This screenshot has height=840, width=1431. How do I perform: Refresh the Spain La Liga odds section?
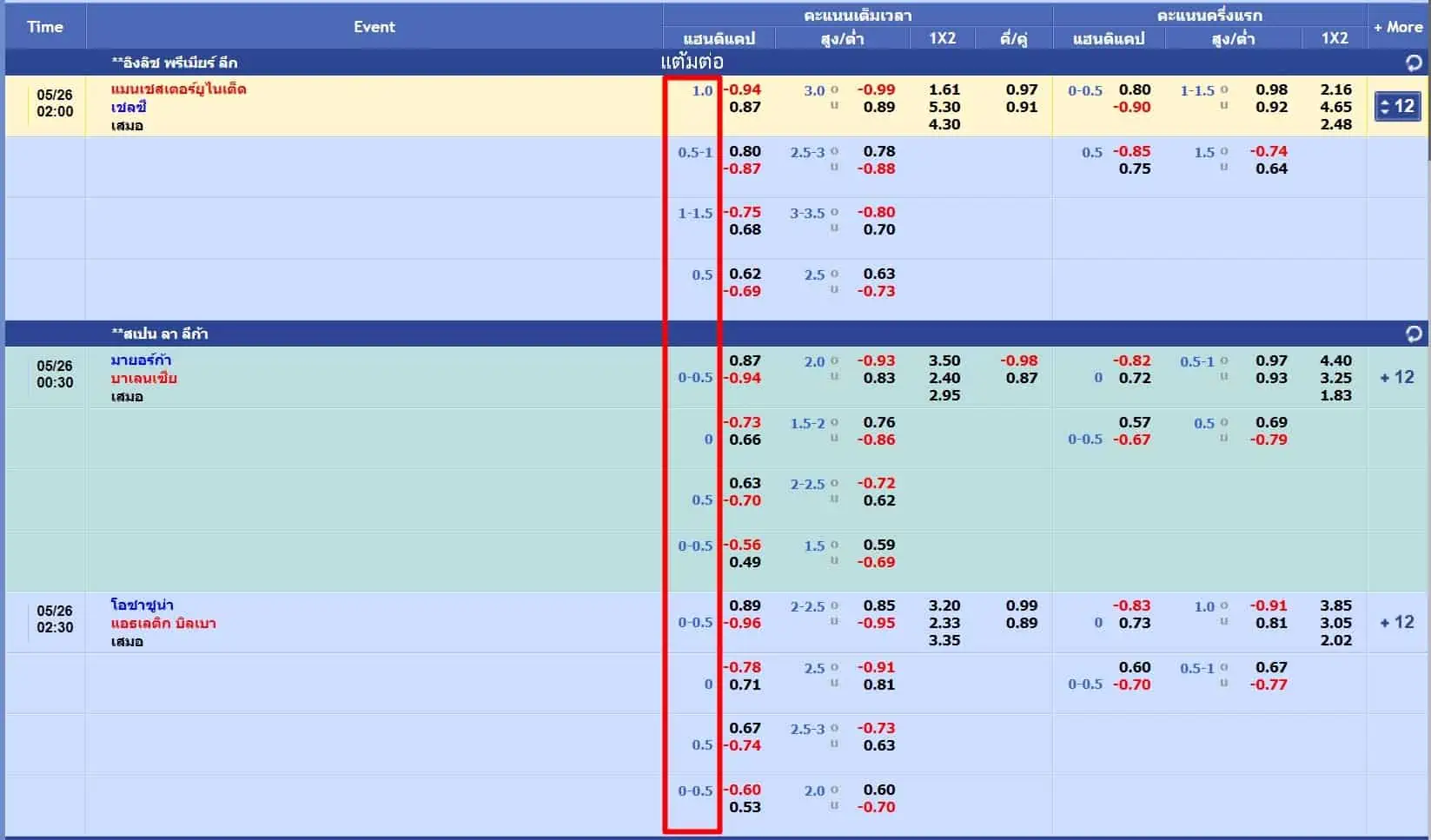click(x=1413, y=334)
